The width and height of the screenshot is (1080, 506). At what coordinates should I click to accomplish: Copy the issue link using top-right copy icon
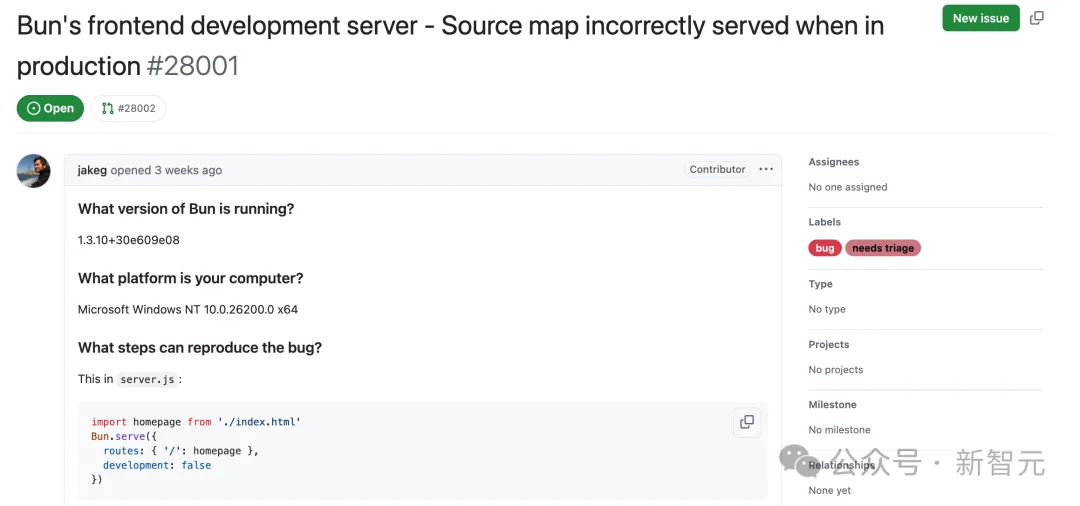[x=1037, y=18]
